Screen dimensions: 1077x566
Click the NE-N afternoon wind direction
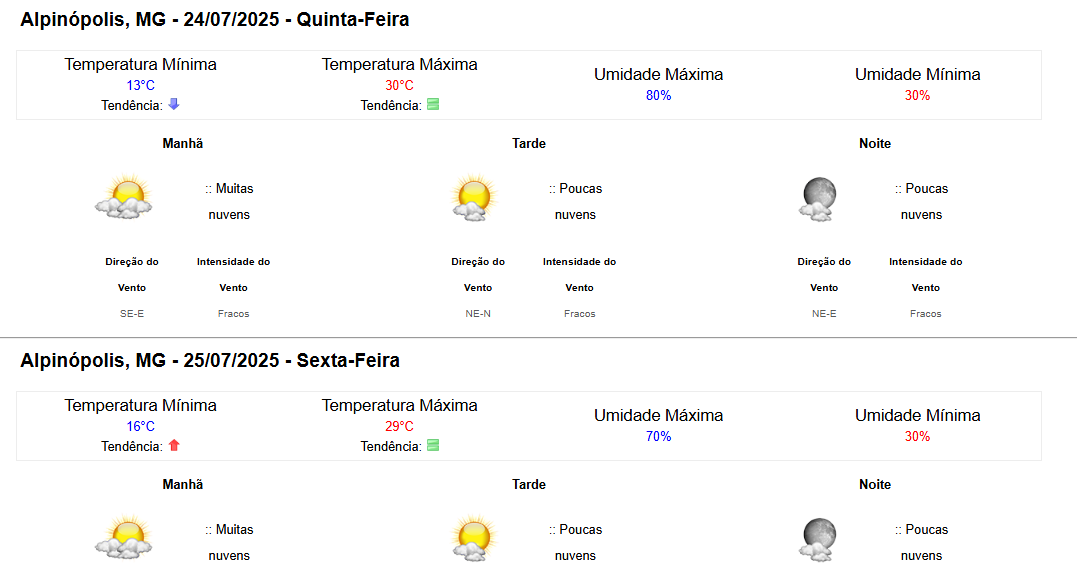tap(478, 313)
